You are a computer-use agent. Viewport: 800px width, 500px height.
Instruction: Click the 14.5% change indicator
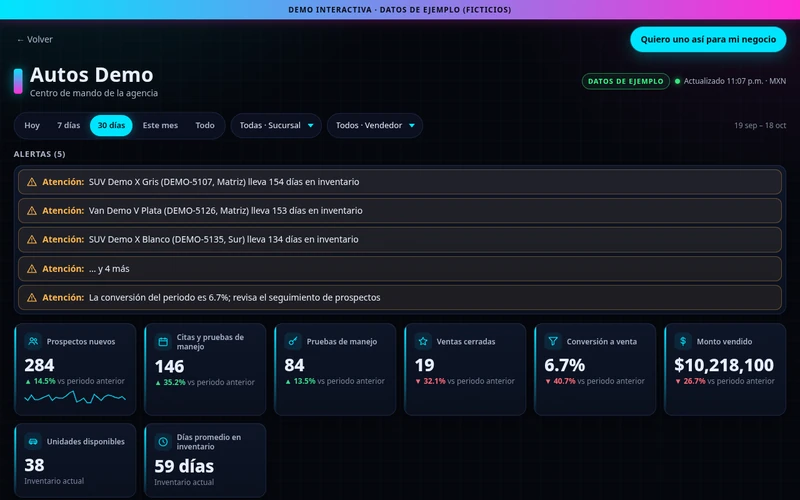point(40,381)
